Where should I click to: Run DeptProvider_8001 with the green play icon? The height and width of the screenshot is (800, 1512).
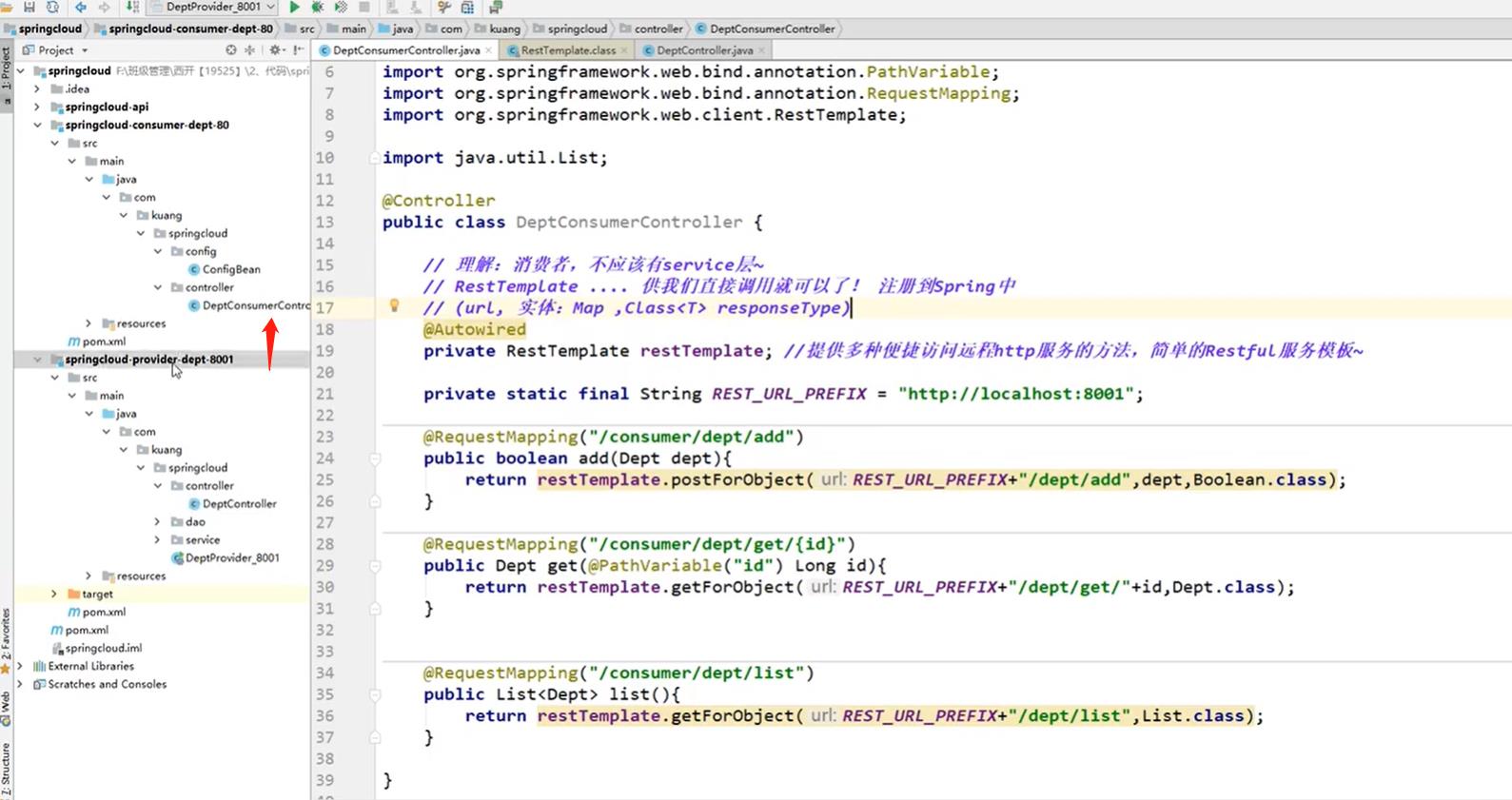pos(294,7)
